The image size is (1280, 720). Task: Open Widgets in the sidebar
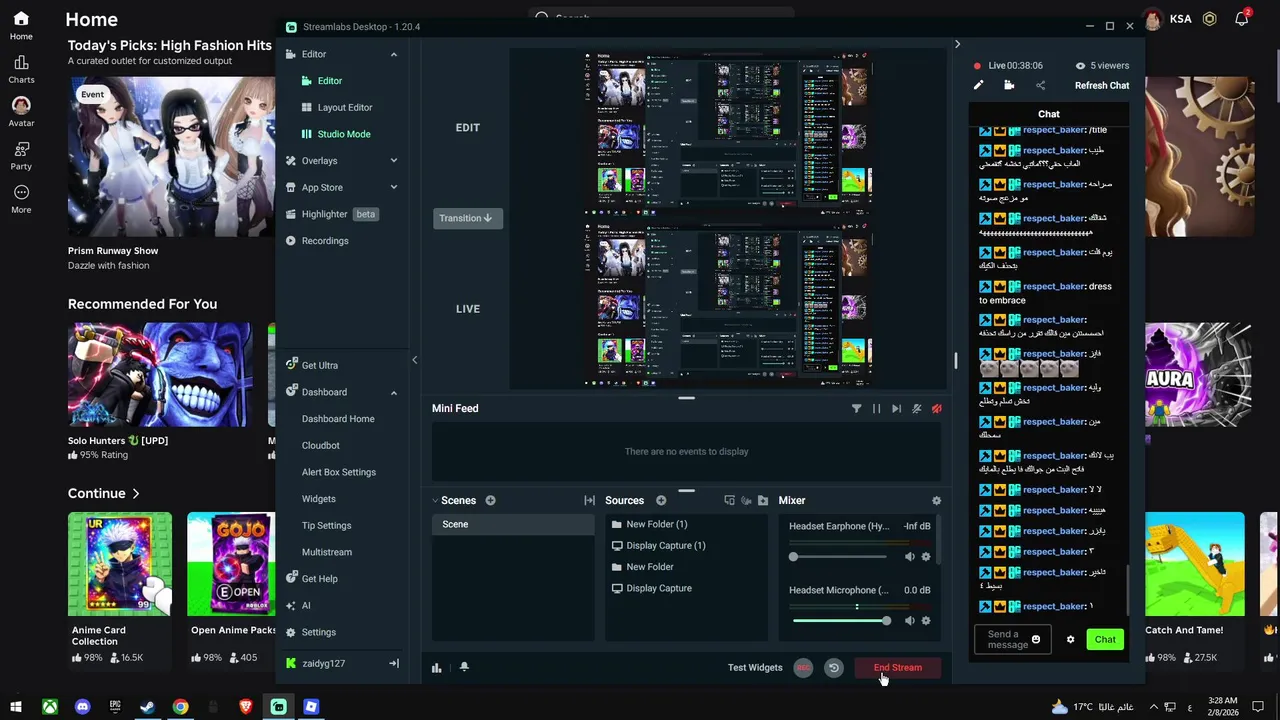click(x=319, y=499)
